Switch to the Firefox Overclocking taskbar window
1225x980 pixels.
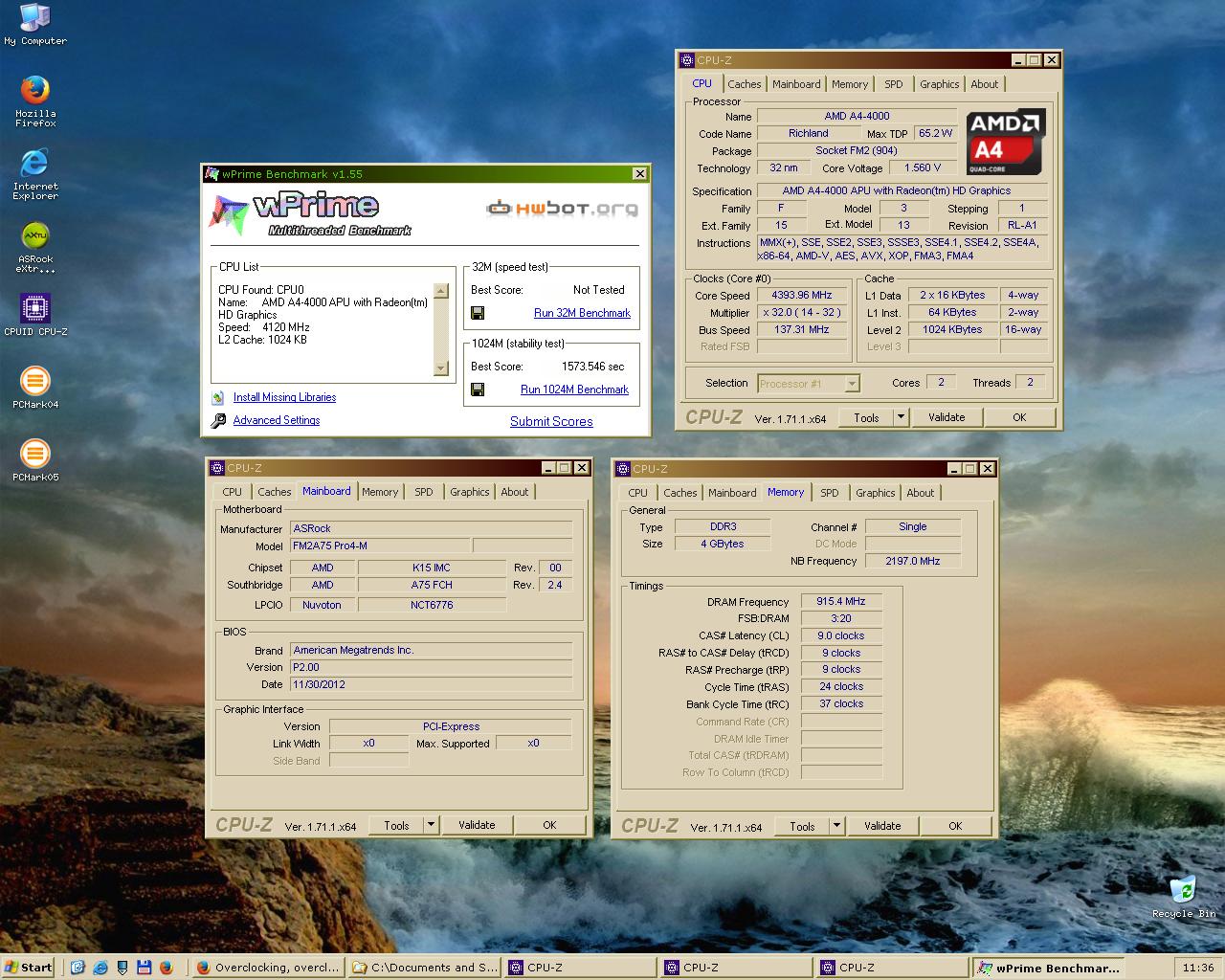(267, 968)
